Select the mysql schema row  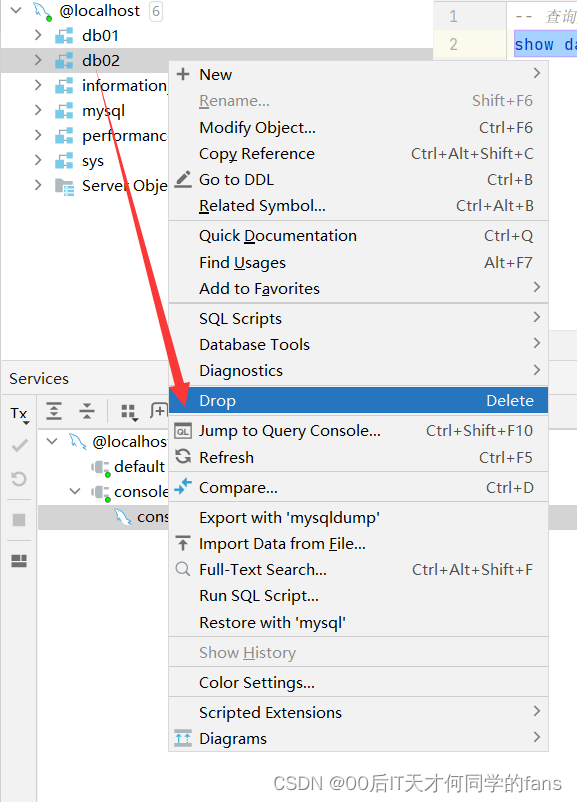(x=84, y=110)
